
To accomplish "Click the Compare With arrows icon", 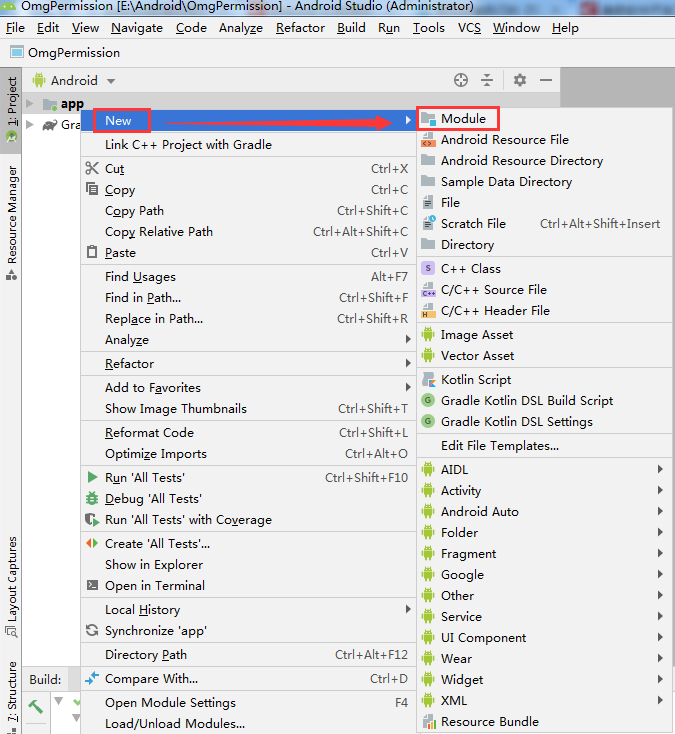I will pyautogui.click(x=92, y=678).
